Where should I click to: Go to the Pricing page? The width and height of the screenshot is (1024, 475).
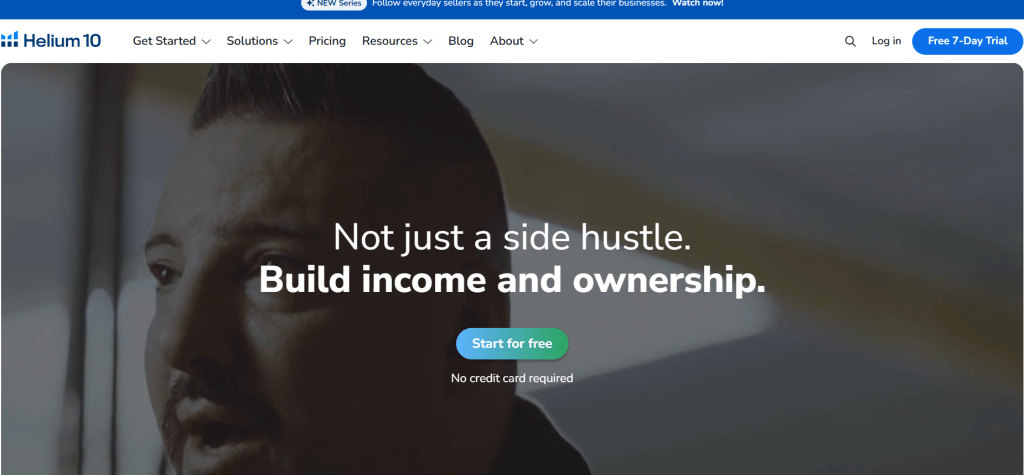click(x=327, y=41)
